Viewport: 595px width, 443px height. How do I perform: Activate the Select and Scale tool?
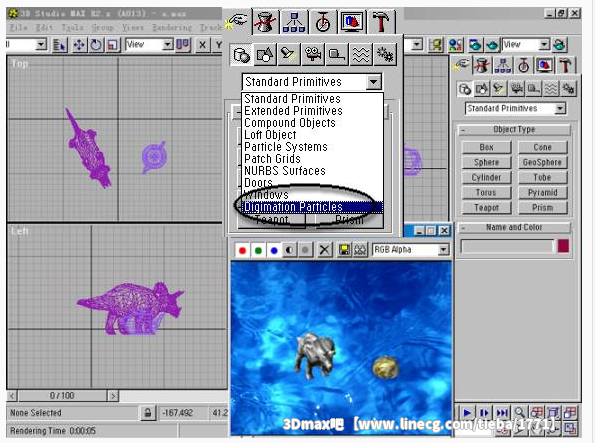click(112, 45)
